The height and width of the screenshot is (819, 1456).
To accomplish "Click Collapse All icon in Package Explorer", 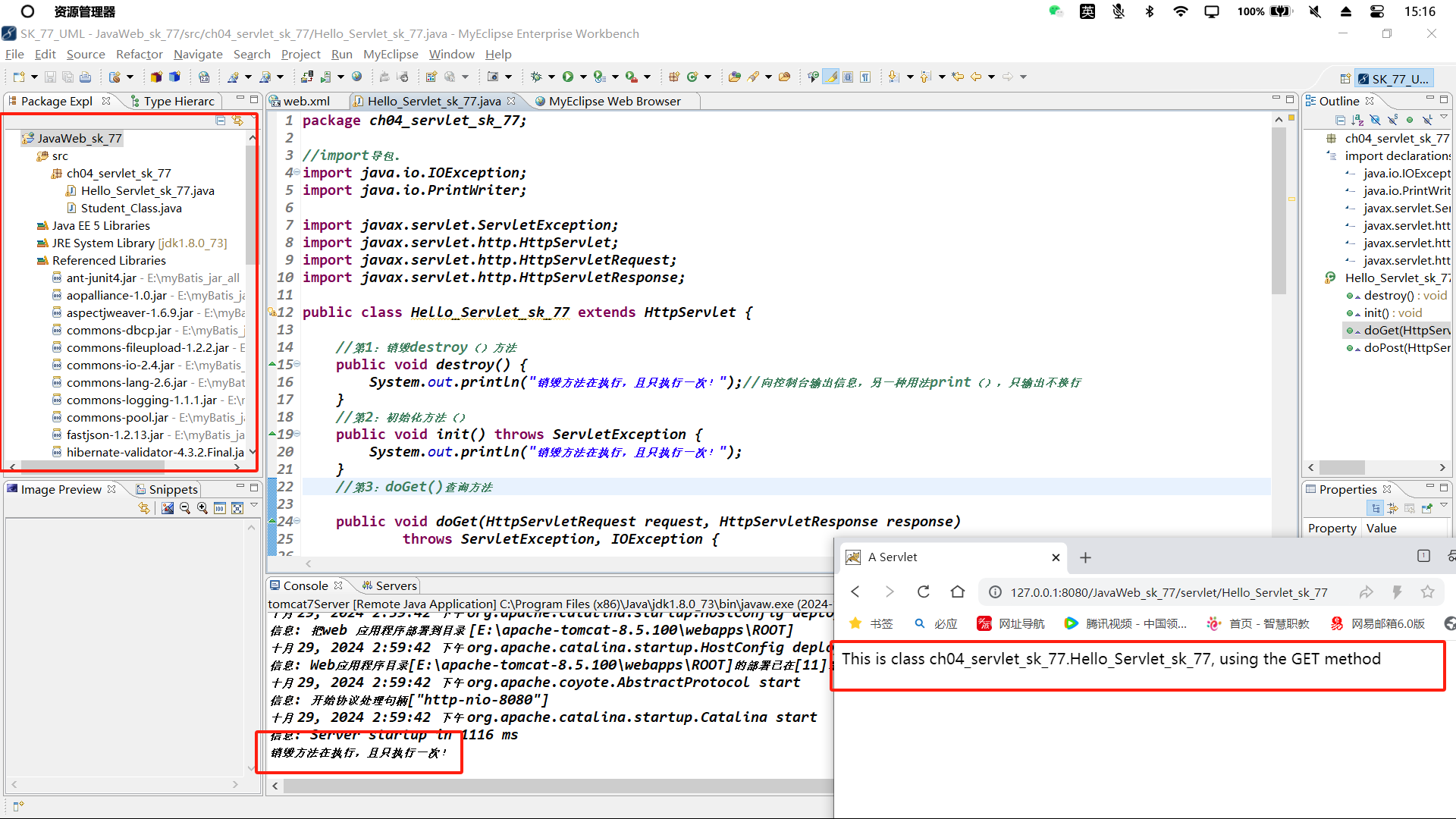I will pos(221,121).
